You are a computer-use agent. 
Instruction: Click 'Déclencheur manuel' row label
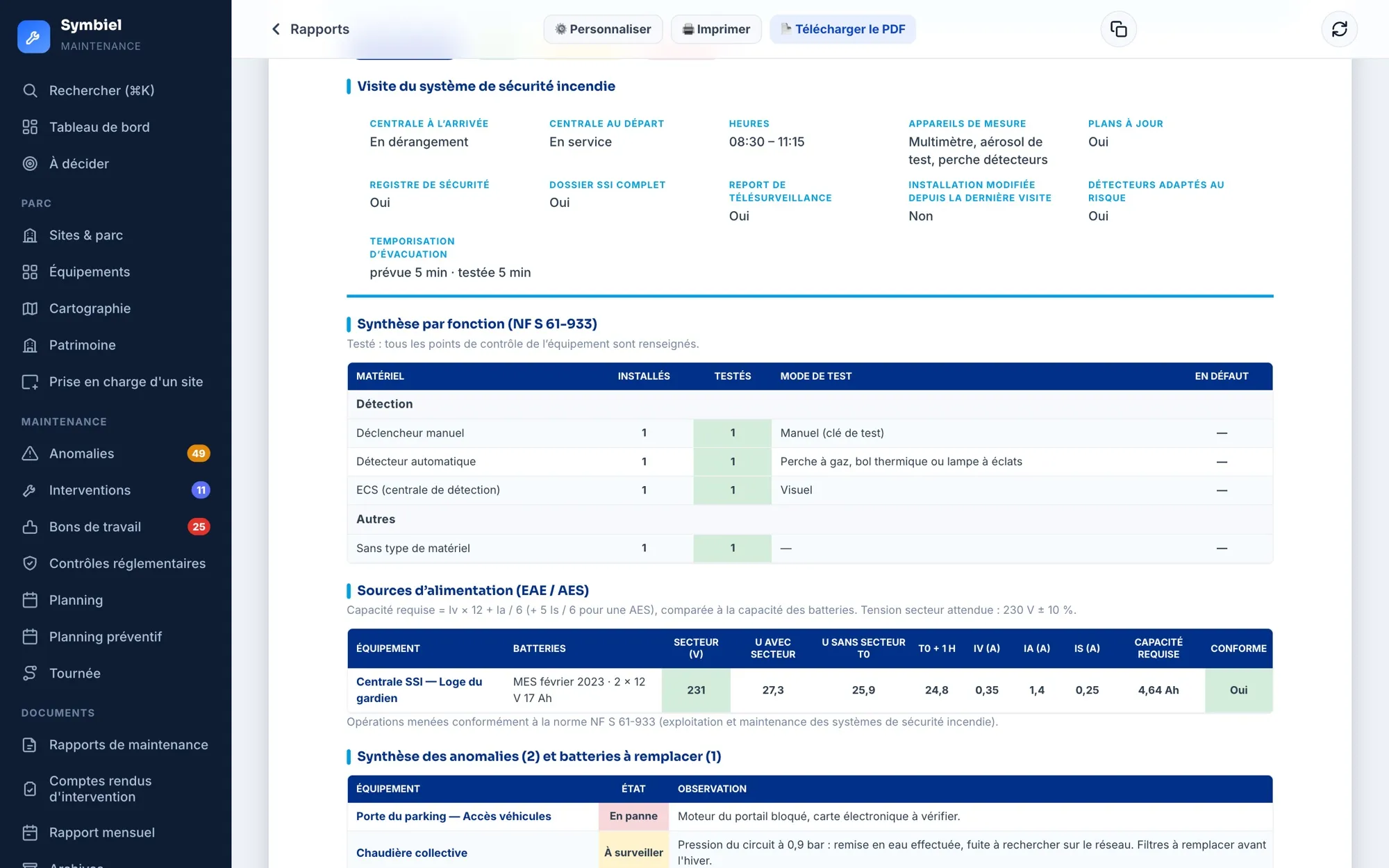tap(410, 433)
